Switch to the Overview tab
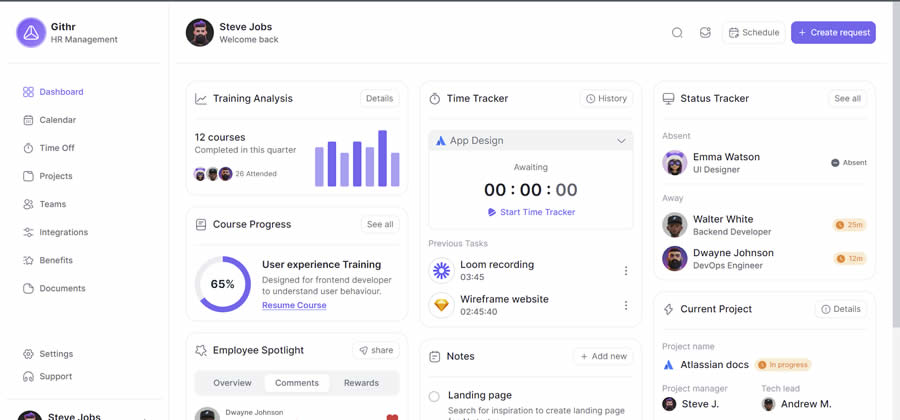The image size is (900, 420). click(232, 383)
